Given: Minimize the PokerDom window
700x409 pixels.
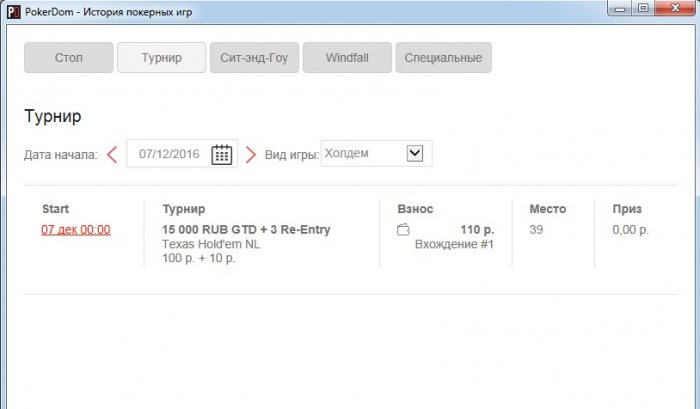Looking at the screenshot, I should click(x=620, y=8).
